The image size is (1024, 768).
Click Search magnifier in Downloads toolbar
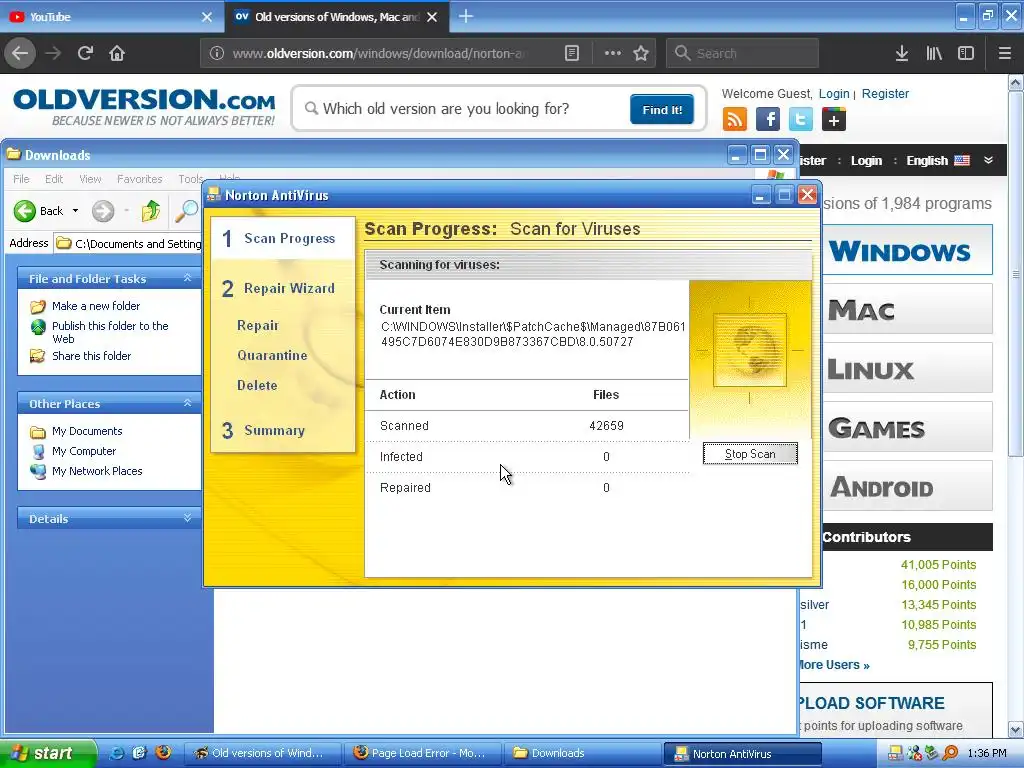click(187, 211)
